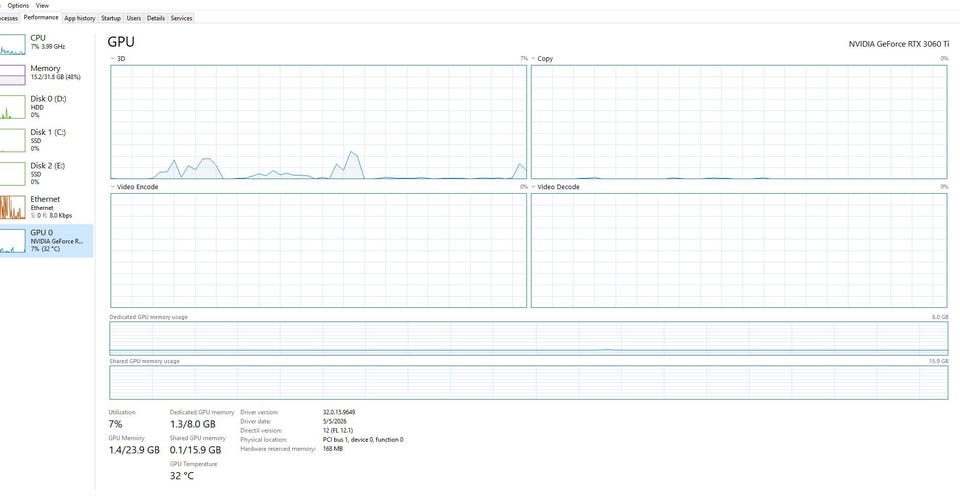The height and width of the screenshot is (499, 960).
Task: Switch to the Details tab
Action: [156, 18]
